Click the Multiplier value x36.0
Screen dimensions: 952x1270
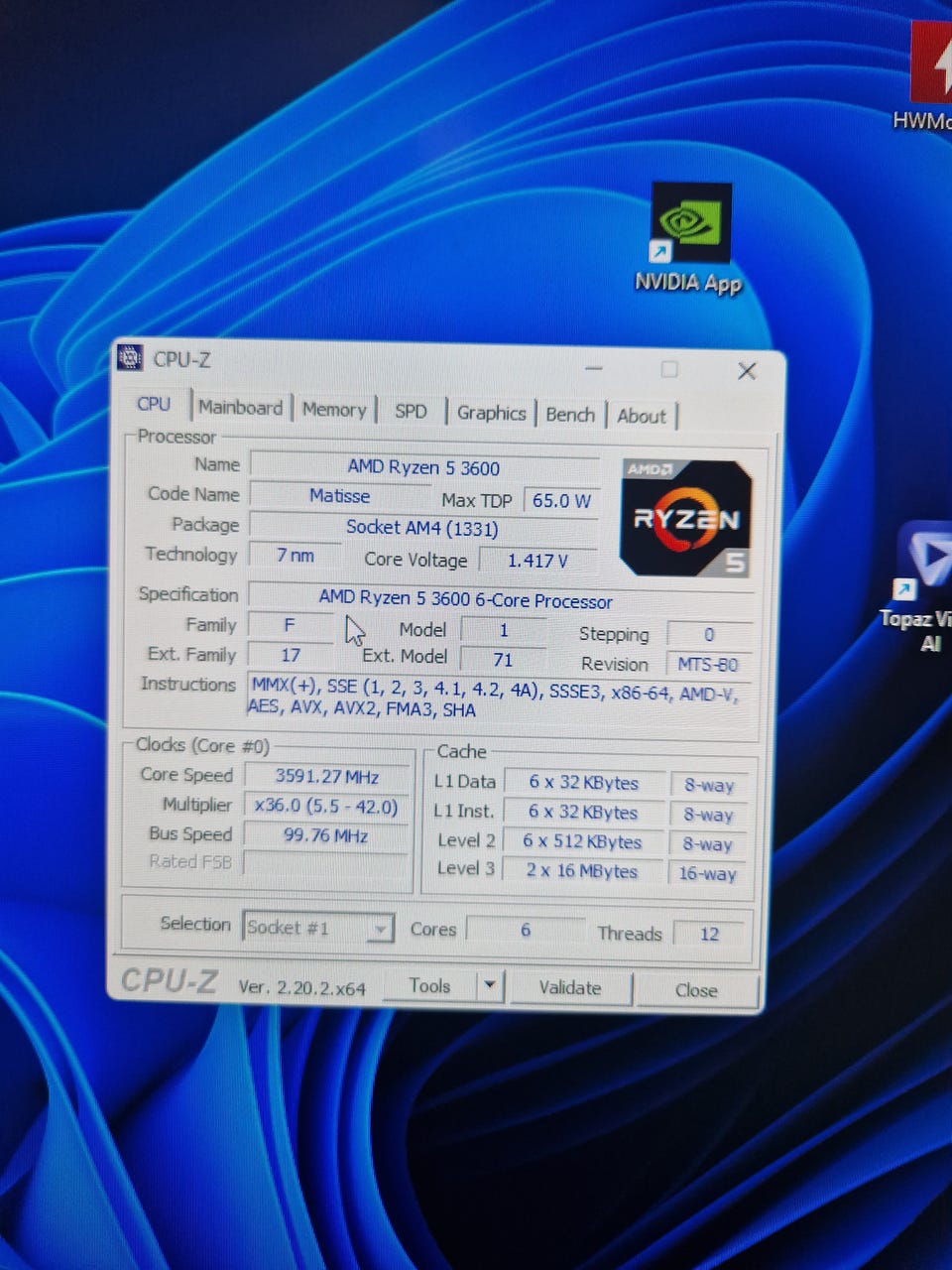click(326, 806)
